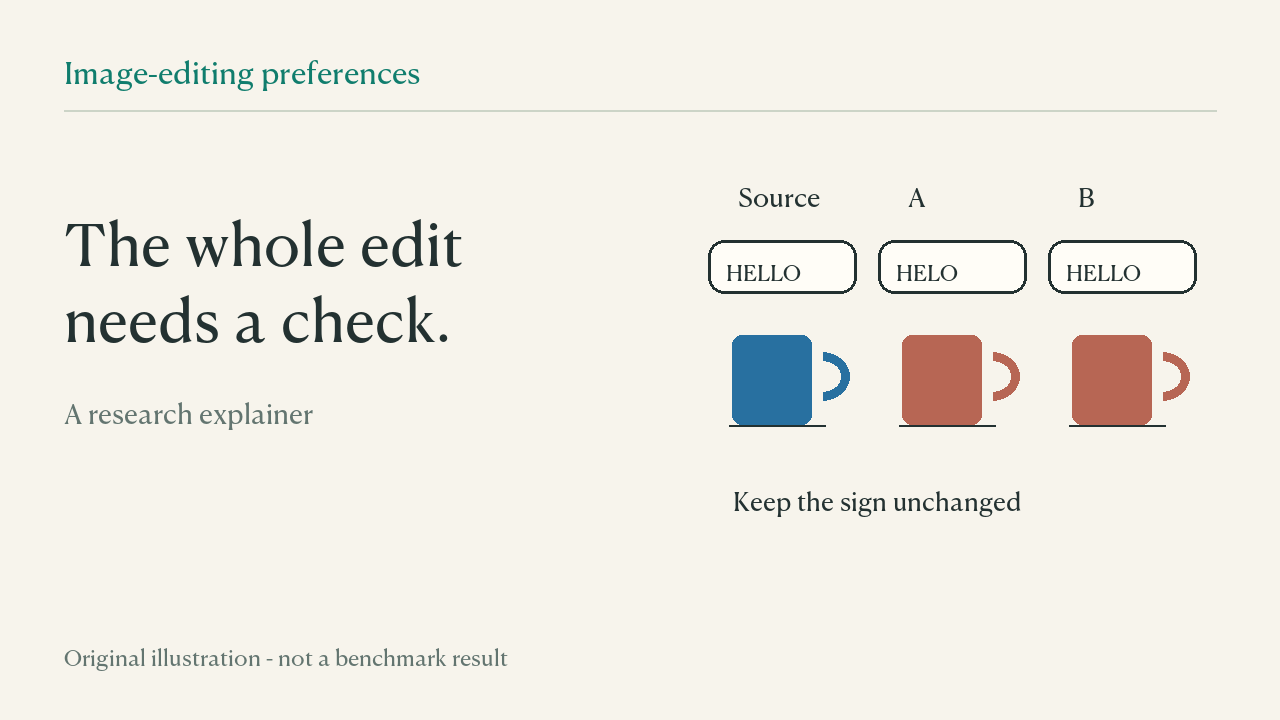
Task: Click the Image-editing preferences header
Action: point(242,74)
